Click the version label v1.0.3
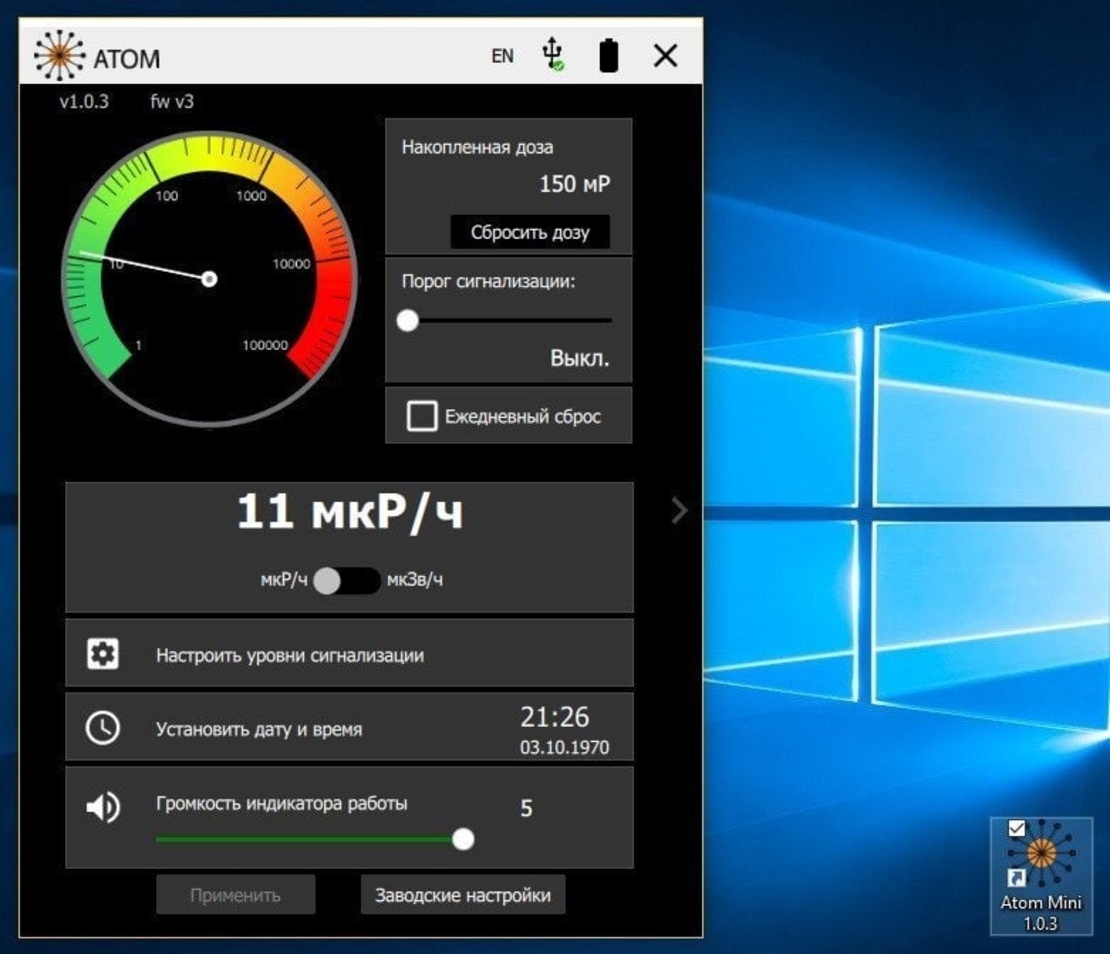 pos(84,101)
